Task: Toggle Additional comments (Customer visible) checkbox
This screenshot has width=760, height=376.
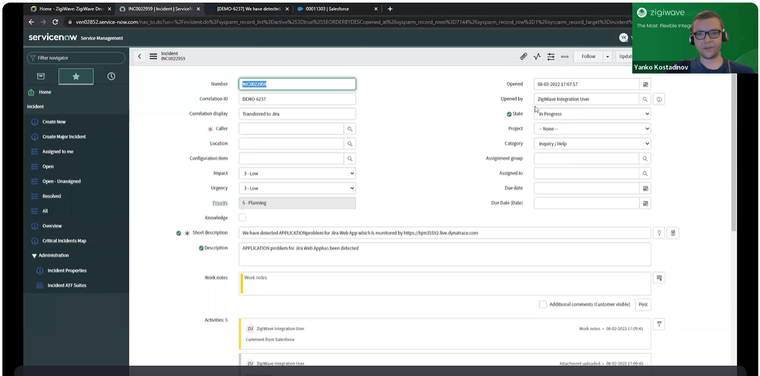Action: (x=543, y=304)
